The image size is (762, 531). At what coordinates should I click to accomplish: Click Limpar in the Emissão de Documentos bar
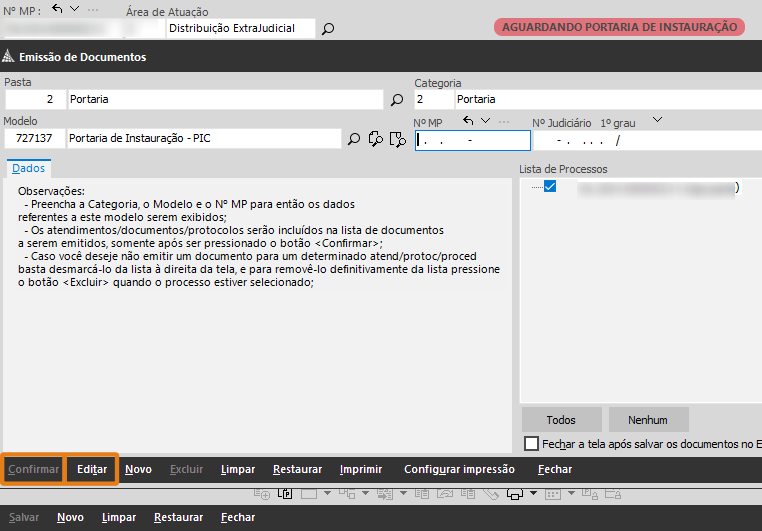[x=238, y=469]
